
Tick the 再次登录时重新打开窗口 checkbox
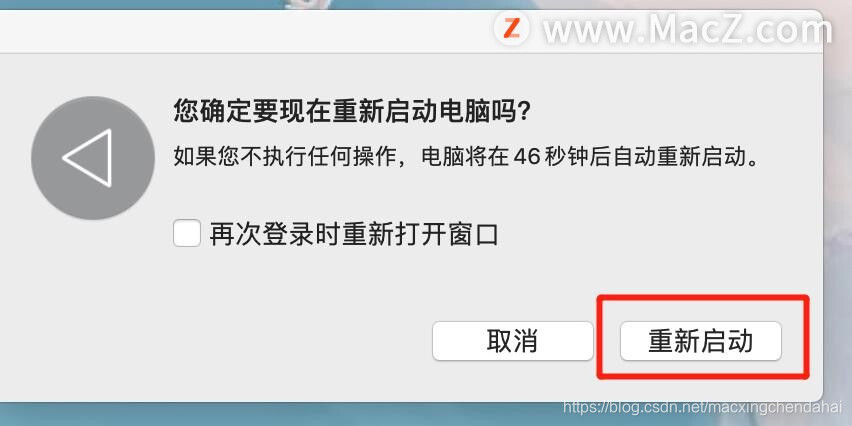[x=187, y=233]
